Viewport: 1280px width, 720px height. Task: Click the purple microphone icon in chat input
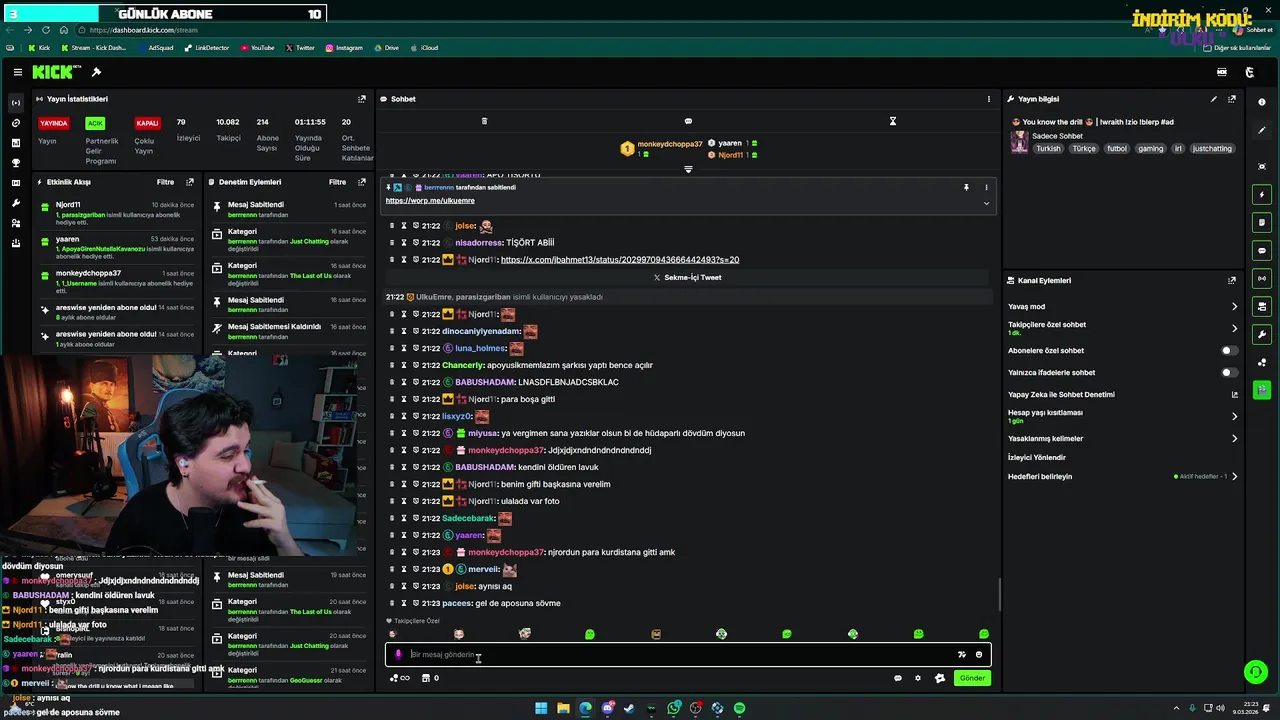coord(398,655)
